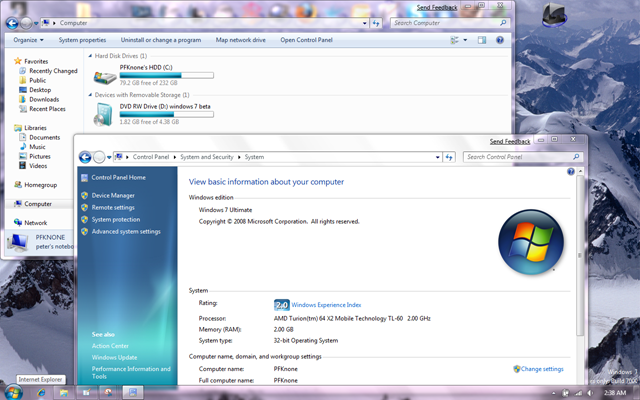Open the view options dropdown arrow
The image size is (640, 400).
465,40
